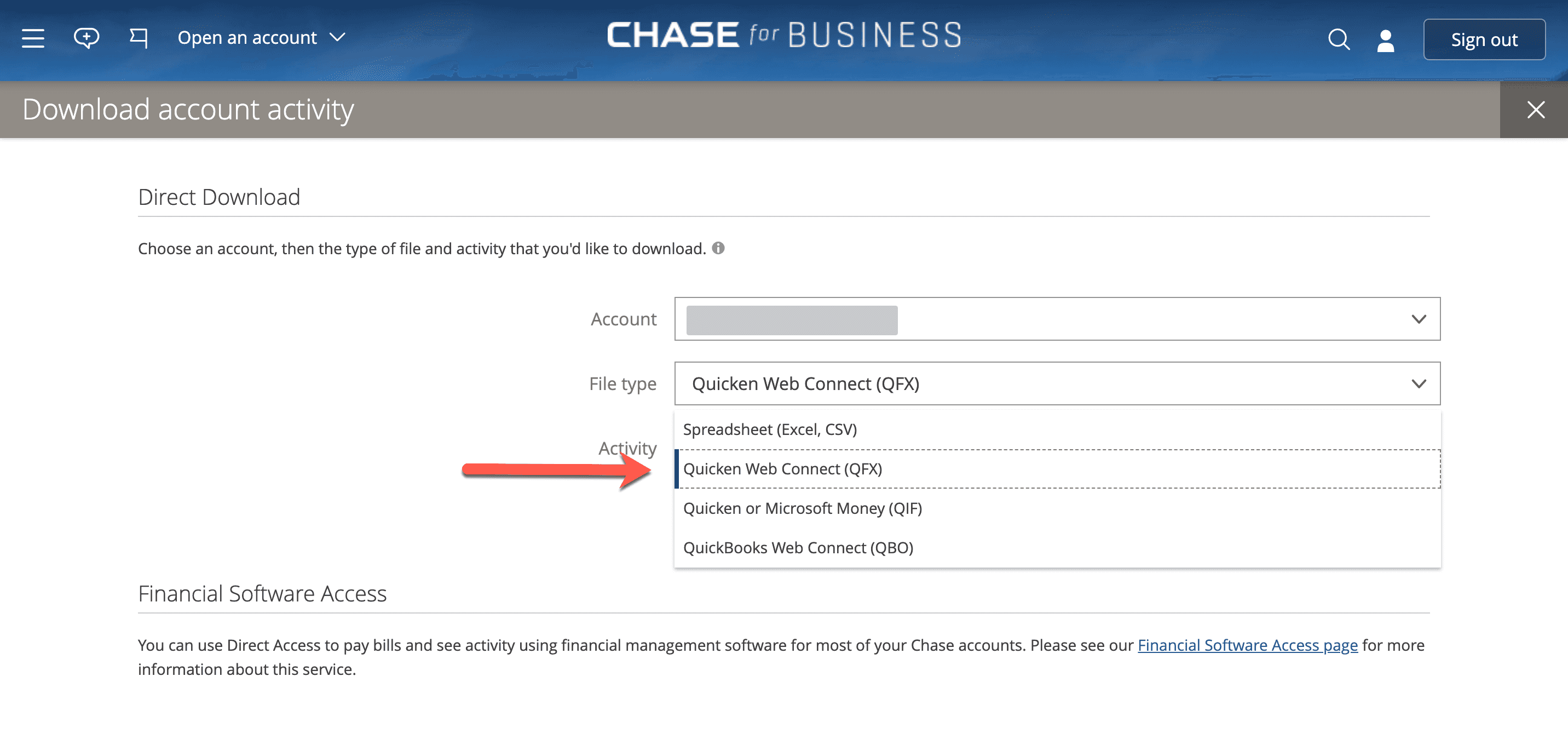Viewport: 1568px width, 745px height.
Task: Click the Direct Download heading
Action: point(219,197)
